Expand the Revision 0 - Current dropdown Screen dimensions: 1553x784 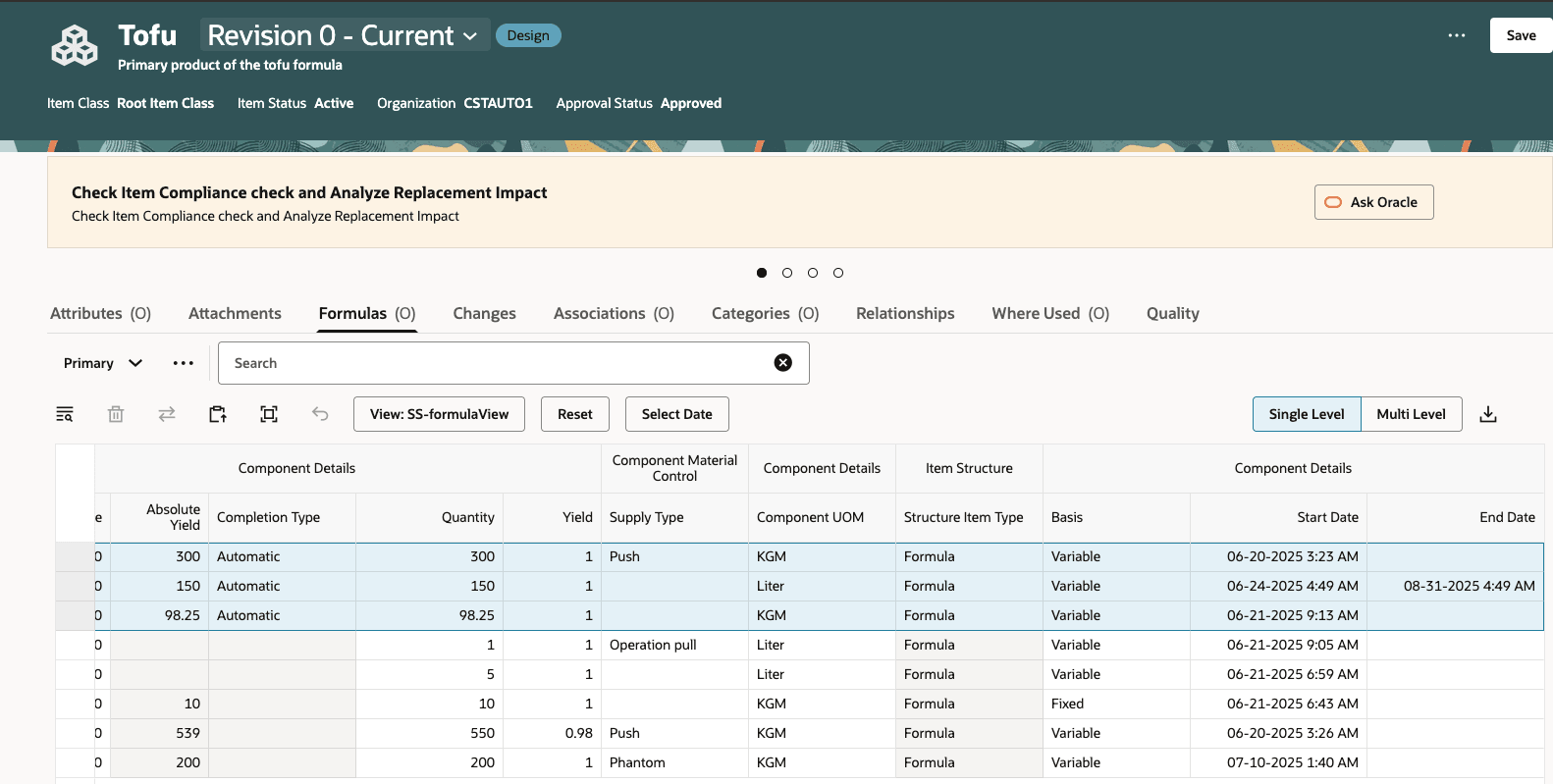click(343, 35)
